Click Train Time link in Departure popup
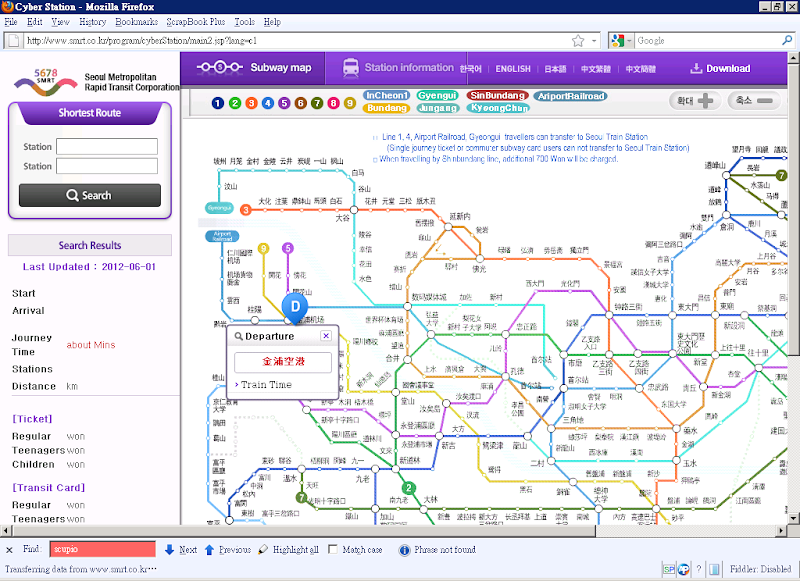The height and width of the screenshot is (581, 800). tap(266, 385)
